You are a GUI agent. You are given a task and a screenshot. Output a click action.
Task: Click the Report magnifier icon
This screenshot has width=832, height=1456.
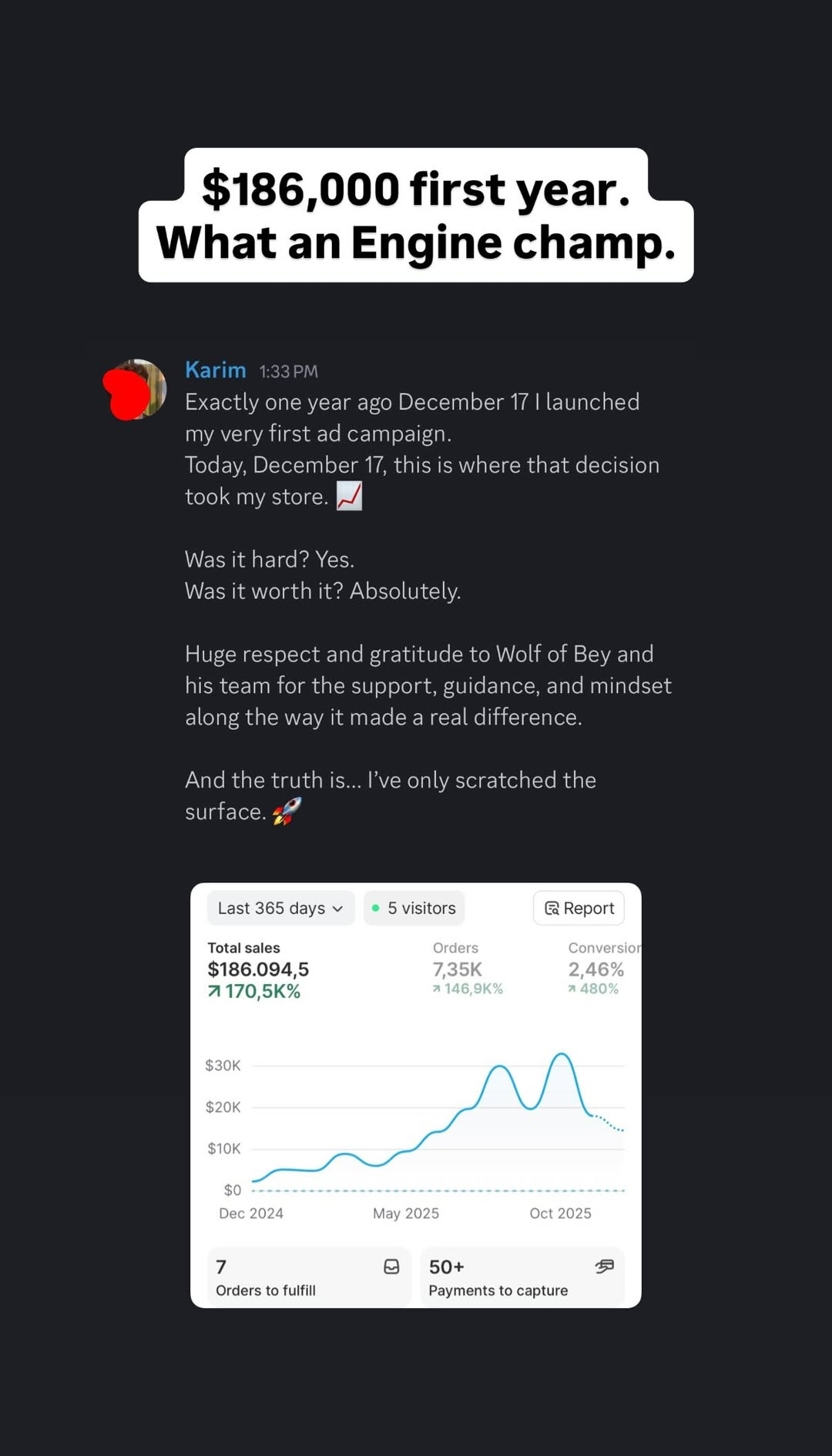tap(552, 909)
